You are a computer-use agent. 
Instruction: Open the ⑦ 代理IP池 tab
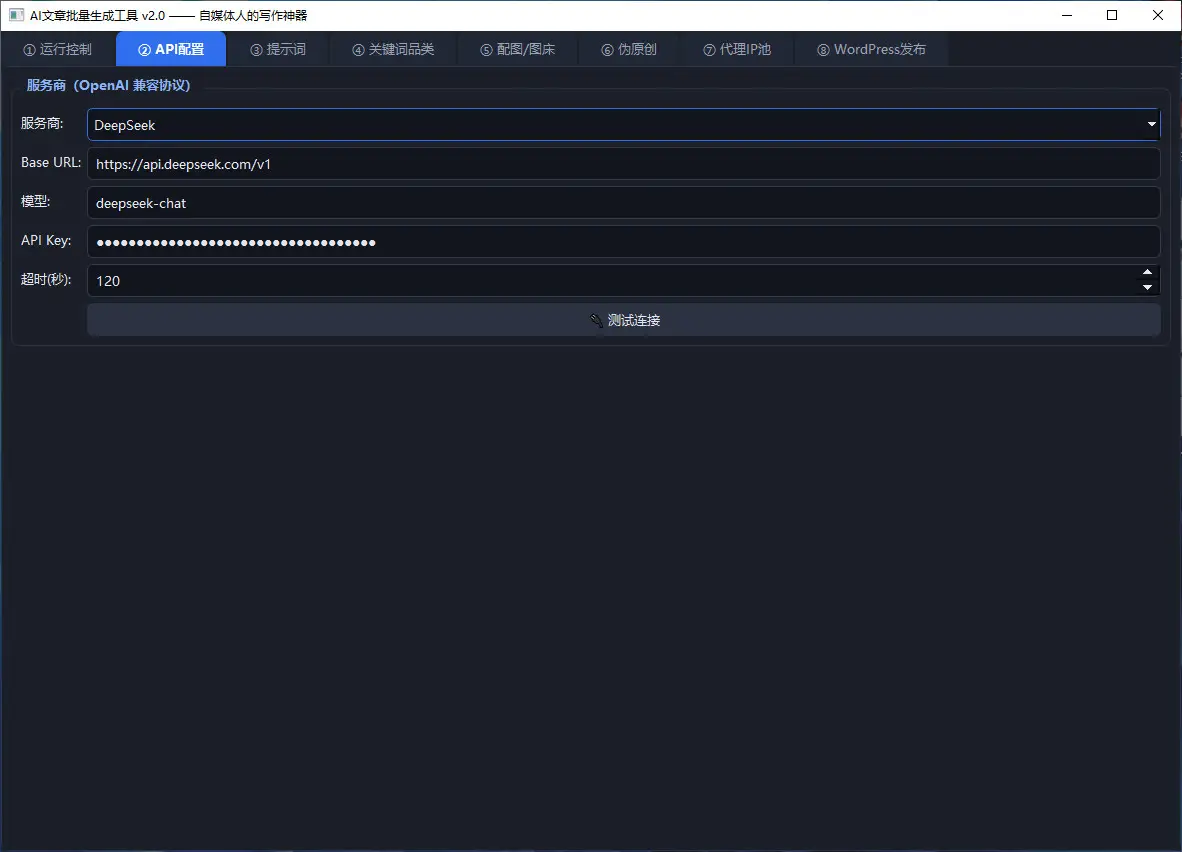point(736,49)
